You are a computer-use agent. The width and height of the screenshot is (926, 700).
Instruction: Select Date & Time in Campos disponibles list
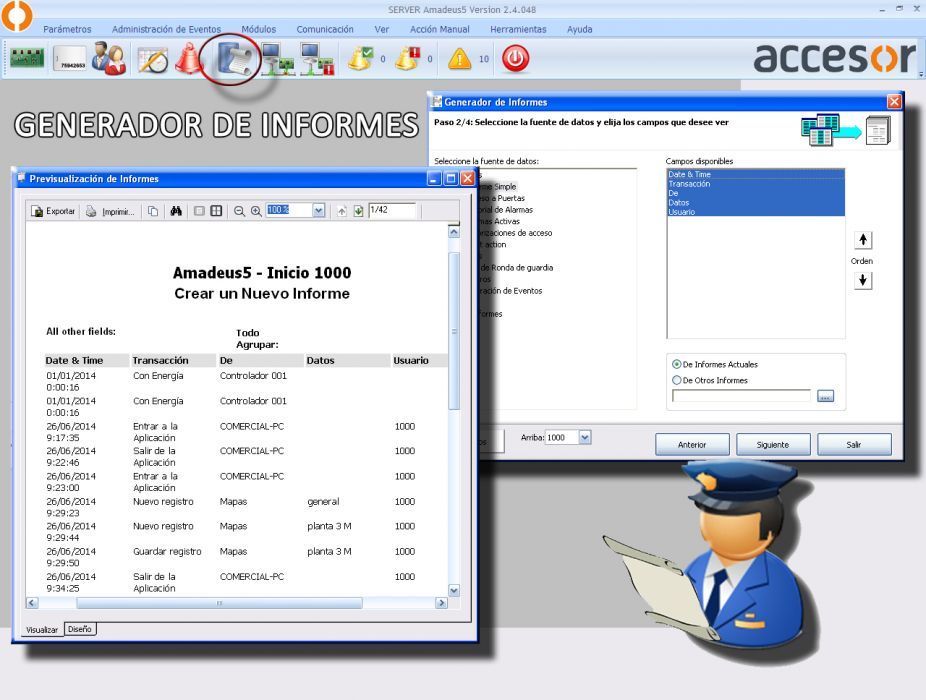[x=755, y=174]
